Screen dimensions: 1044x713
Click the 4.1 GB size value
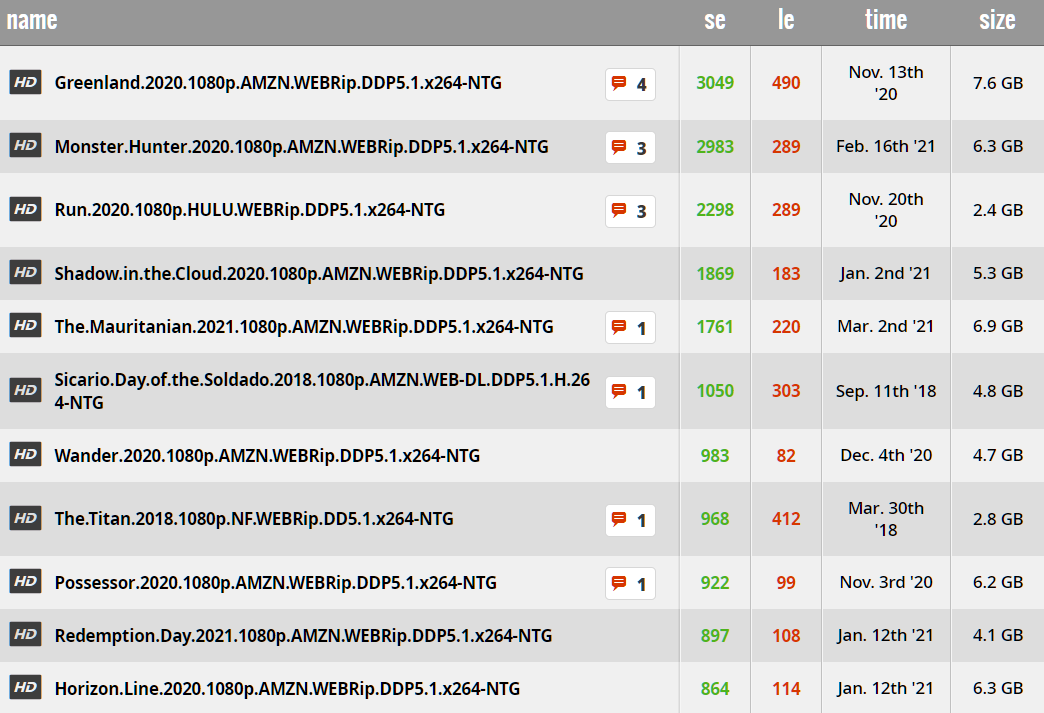[x=997, y=635]
